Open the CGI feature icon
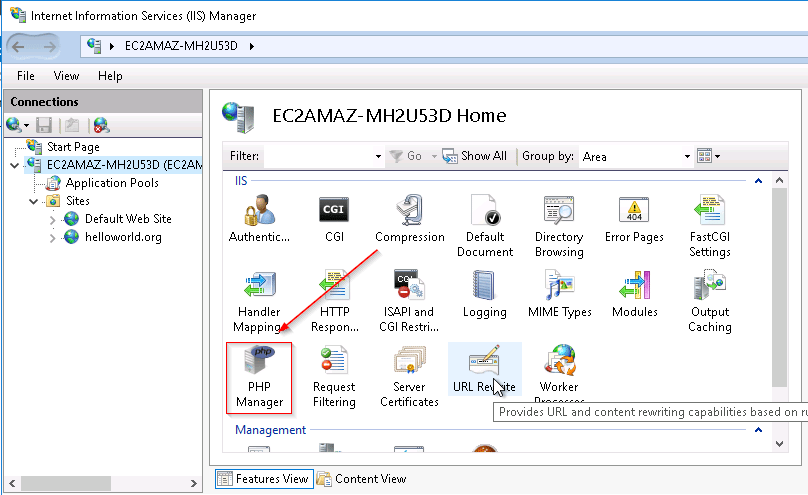 [x=334, y=218]
